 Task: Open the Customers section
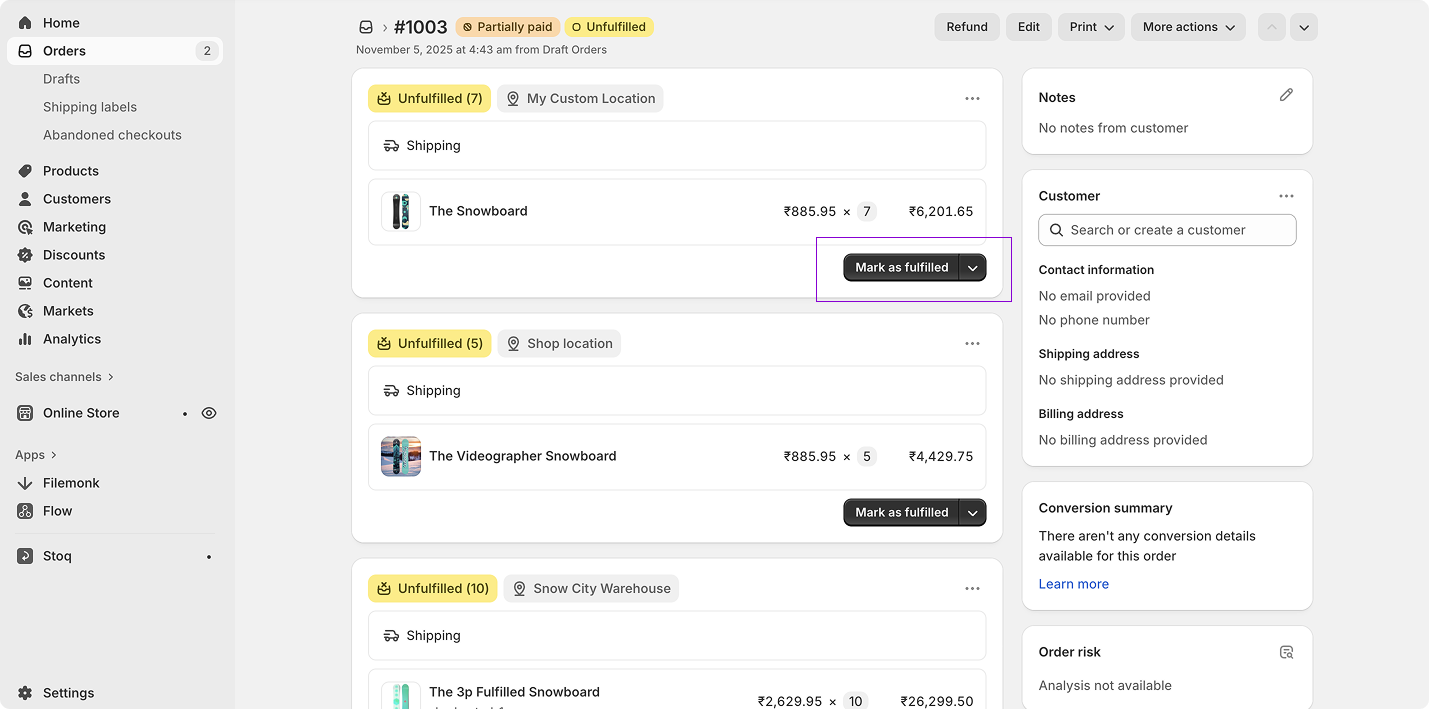click(x=76, y=198)
